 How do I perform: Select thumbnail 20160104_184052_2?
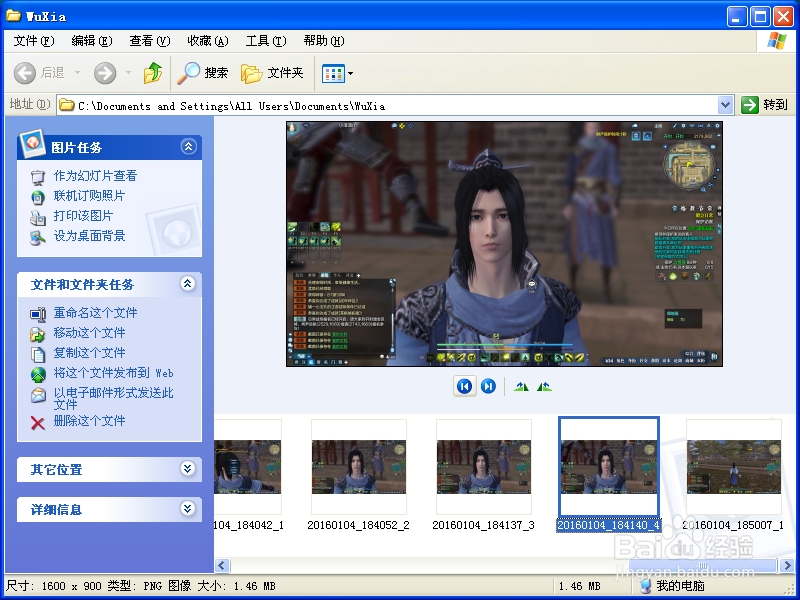point(359,467)
